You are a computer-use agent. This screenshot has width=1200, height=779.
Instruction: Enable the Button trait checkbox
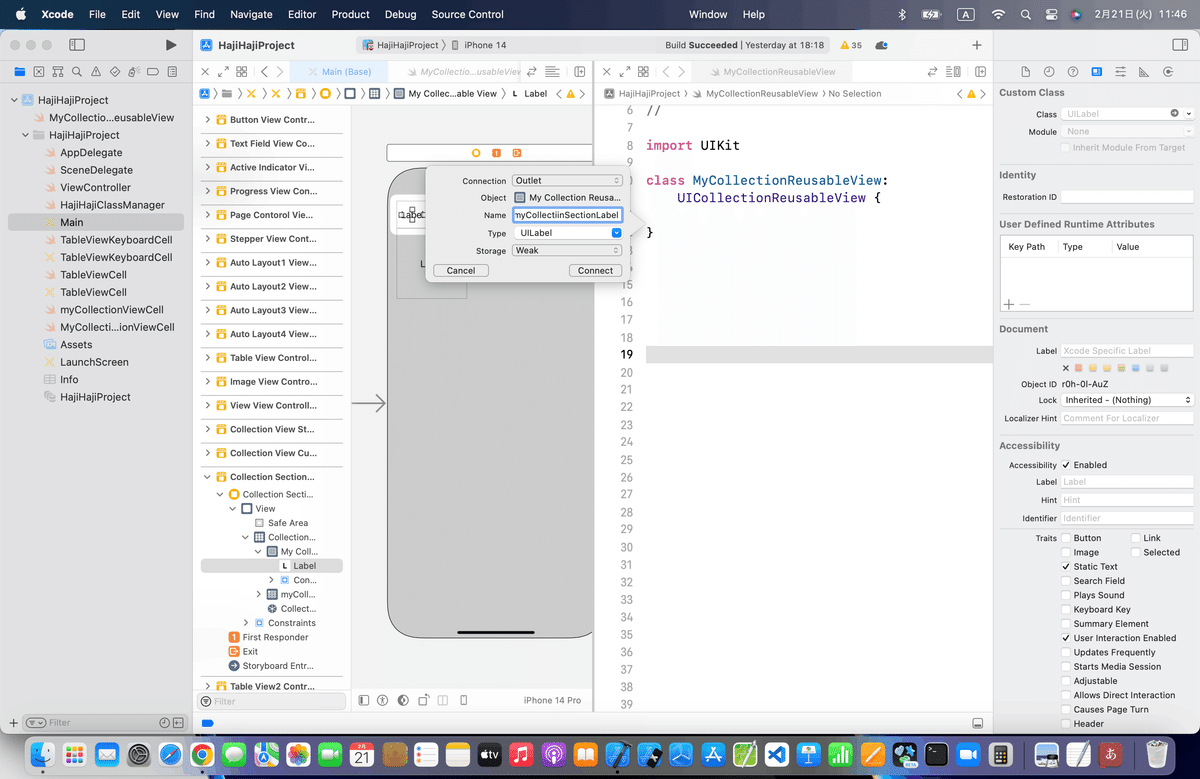click(1066, 538)
